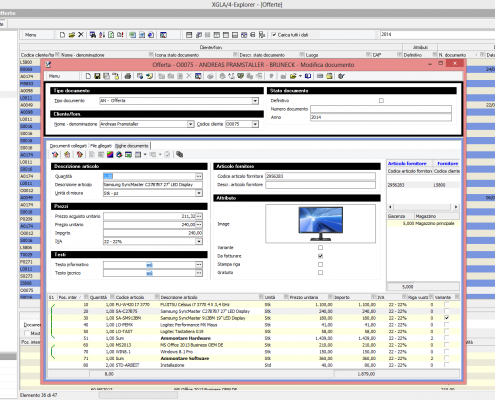495x400 pixels.
Task: Uncheck the Da fatturare checkbox
Action: coord(320,256)
